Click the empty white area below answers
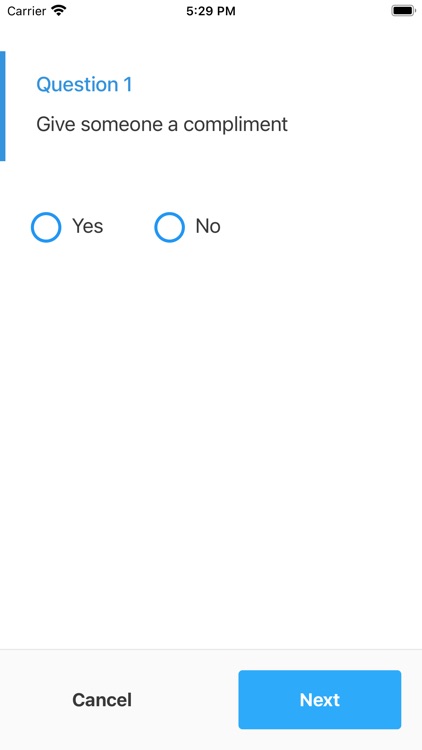The width and height of the screenshot is (422, 750). pyautogui.click(x=211, y=445)
